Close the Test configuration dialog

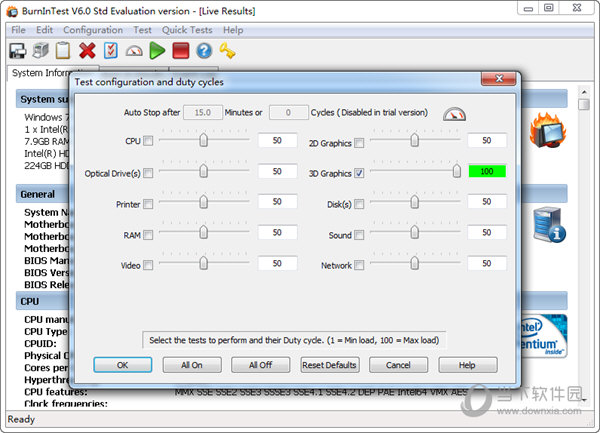point(499,78)
